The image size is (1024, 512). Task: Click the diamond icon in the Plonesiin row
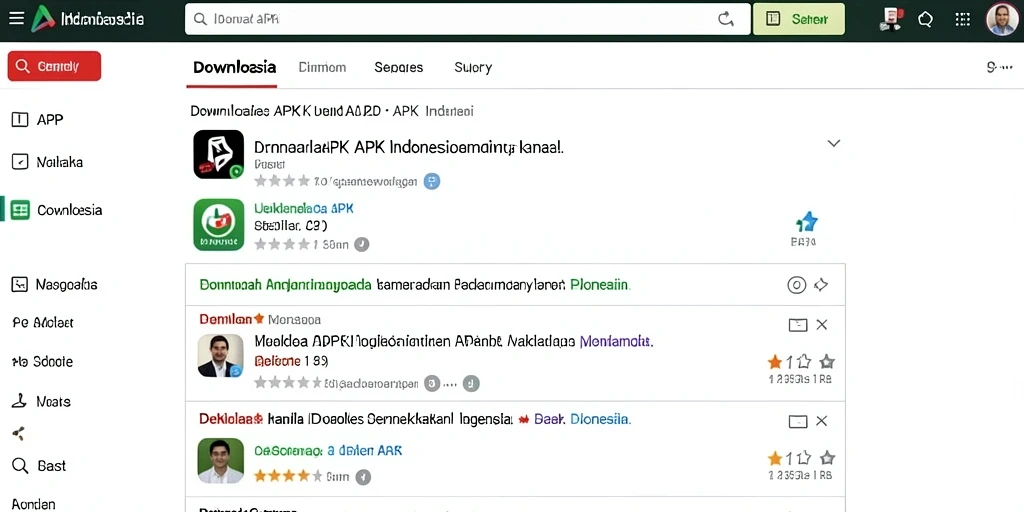tap(821, 285)
